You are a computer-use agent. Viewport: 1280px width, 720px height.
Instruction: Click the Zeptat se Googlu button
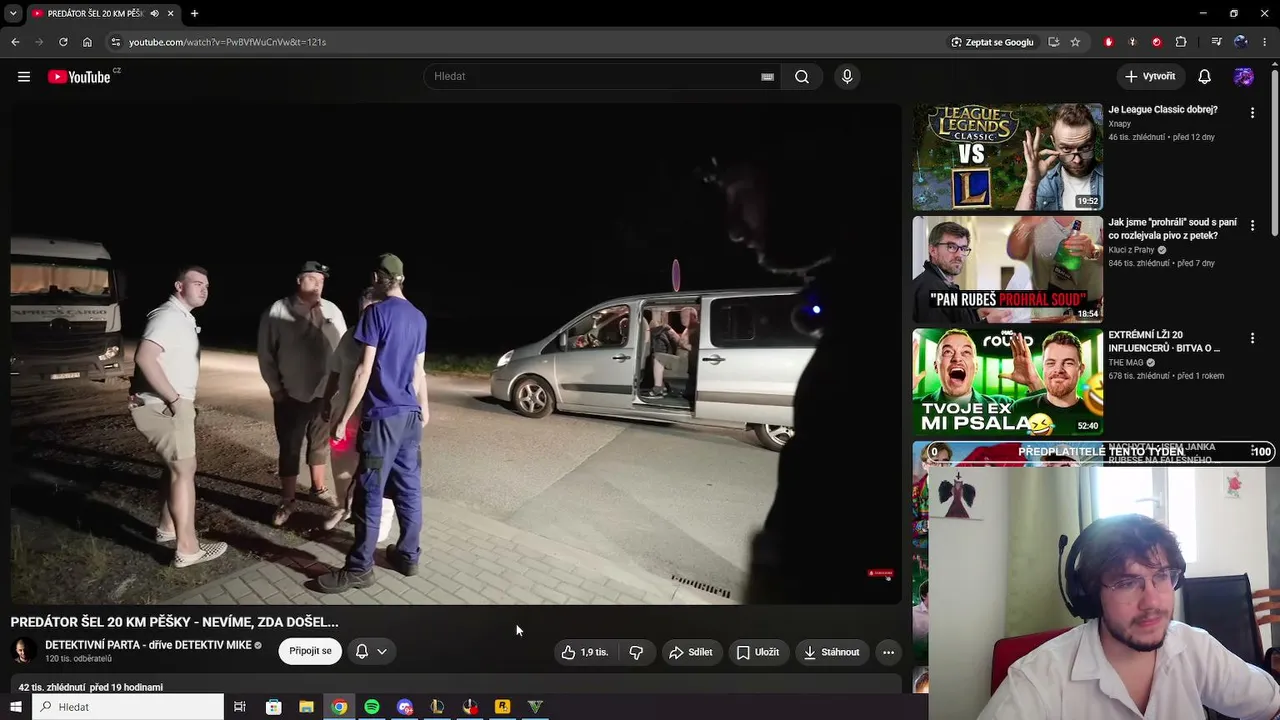tap(992, 42)
